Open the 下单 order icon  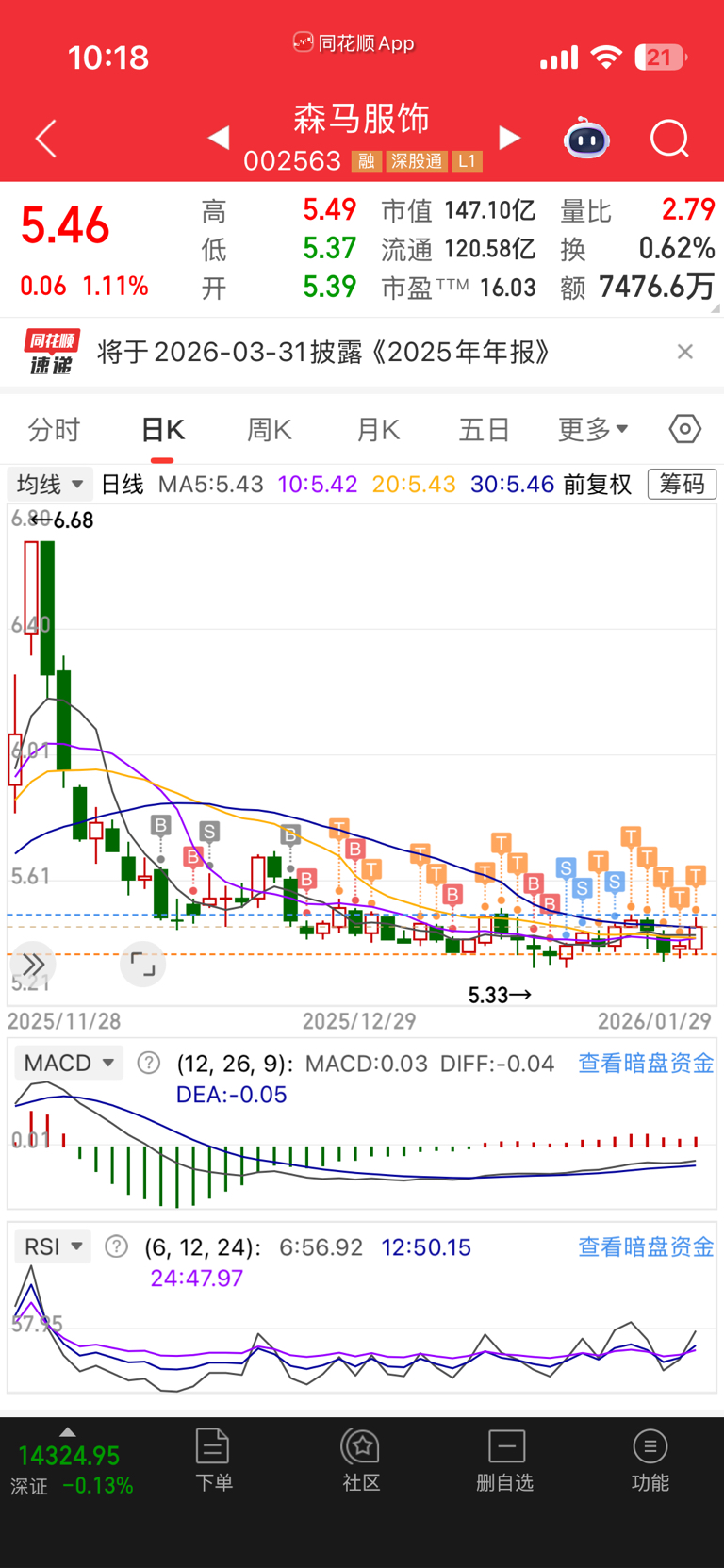[x=213, y=1460]
